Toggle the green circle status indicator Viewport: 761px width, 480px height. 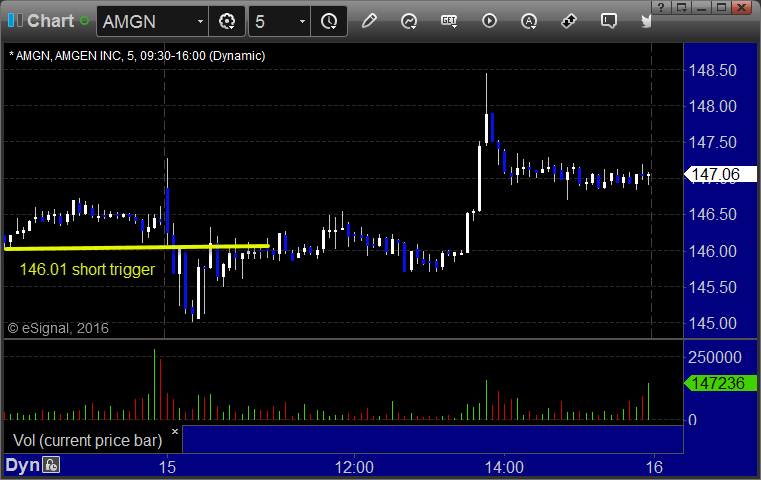[84, 21]
